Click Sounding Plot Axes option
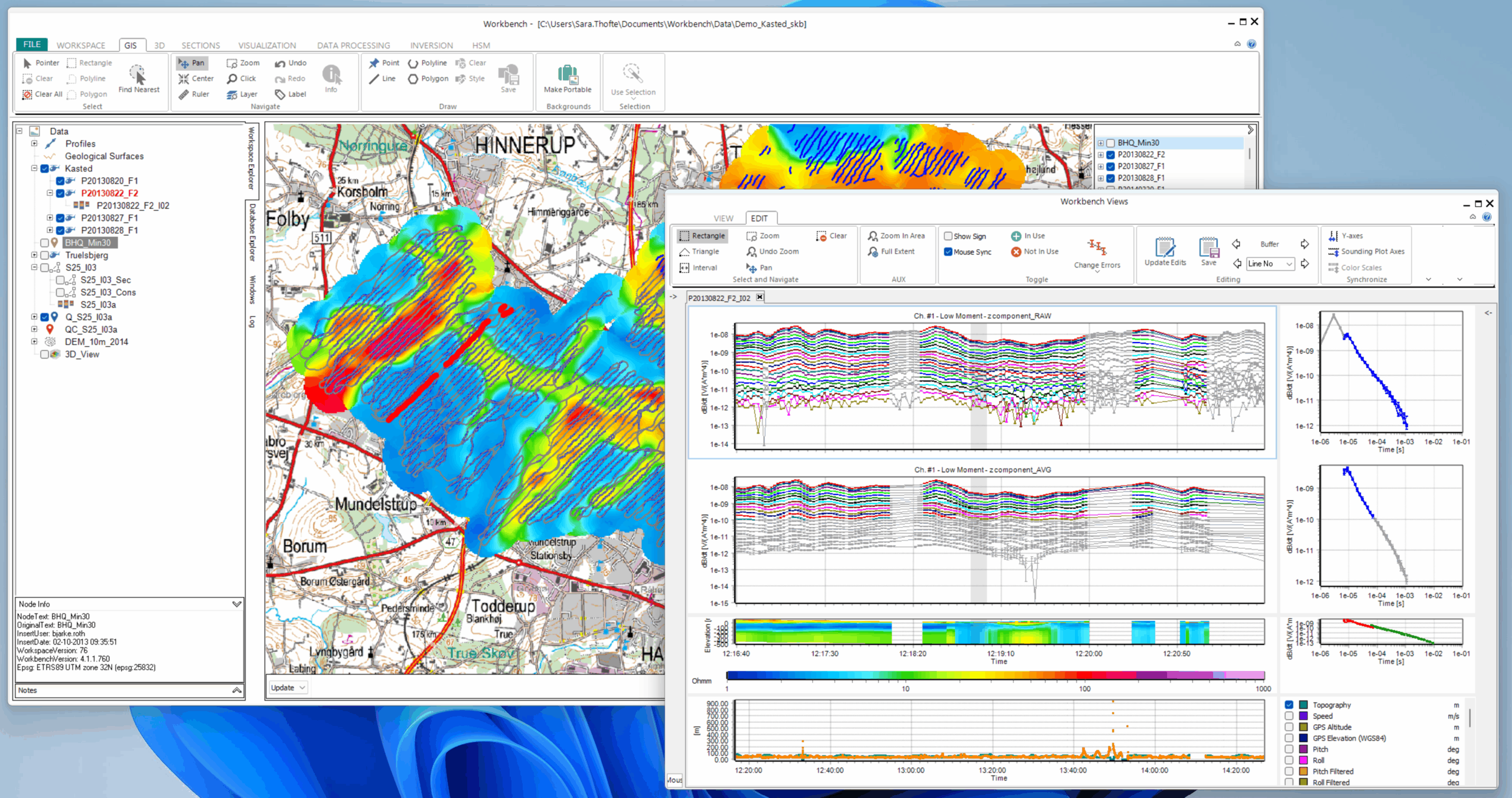 [1366, 251]
